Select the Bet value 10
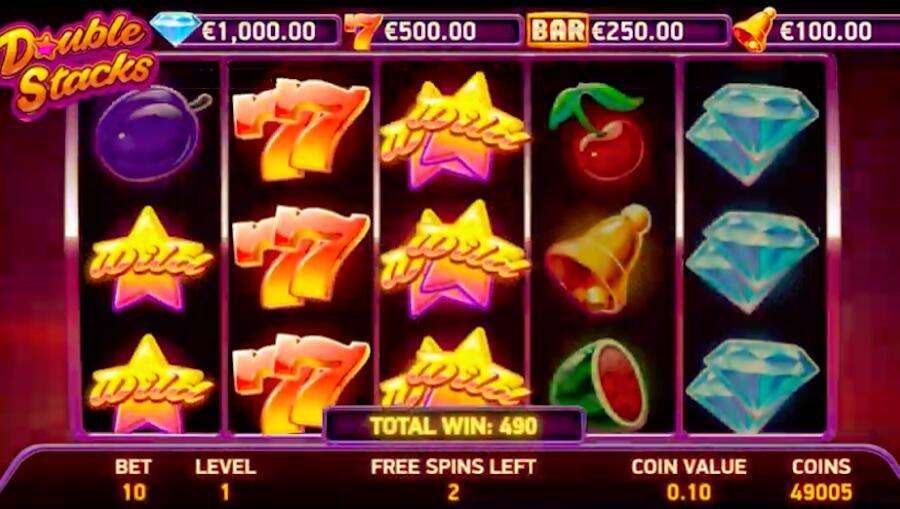This screenshot has height=509, width=900. (134, 492)
